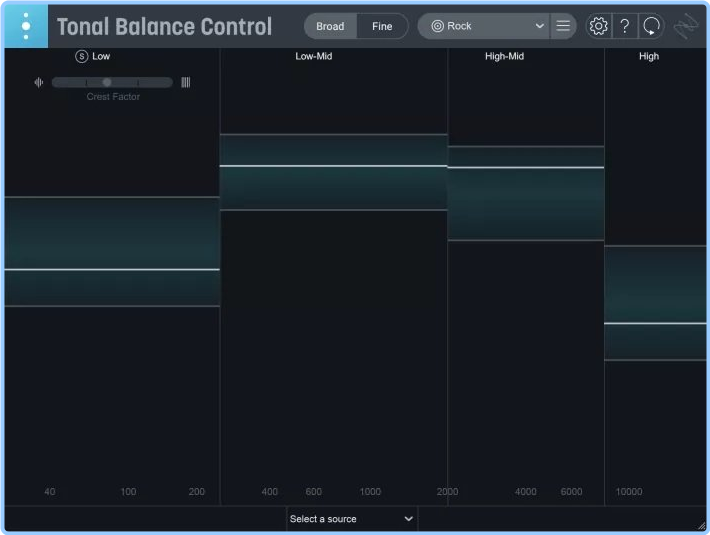
Task: Open the settings gear
Action: pos(598,26)
